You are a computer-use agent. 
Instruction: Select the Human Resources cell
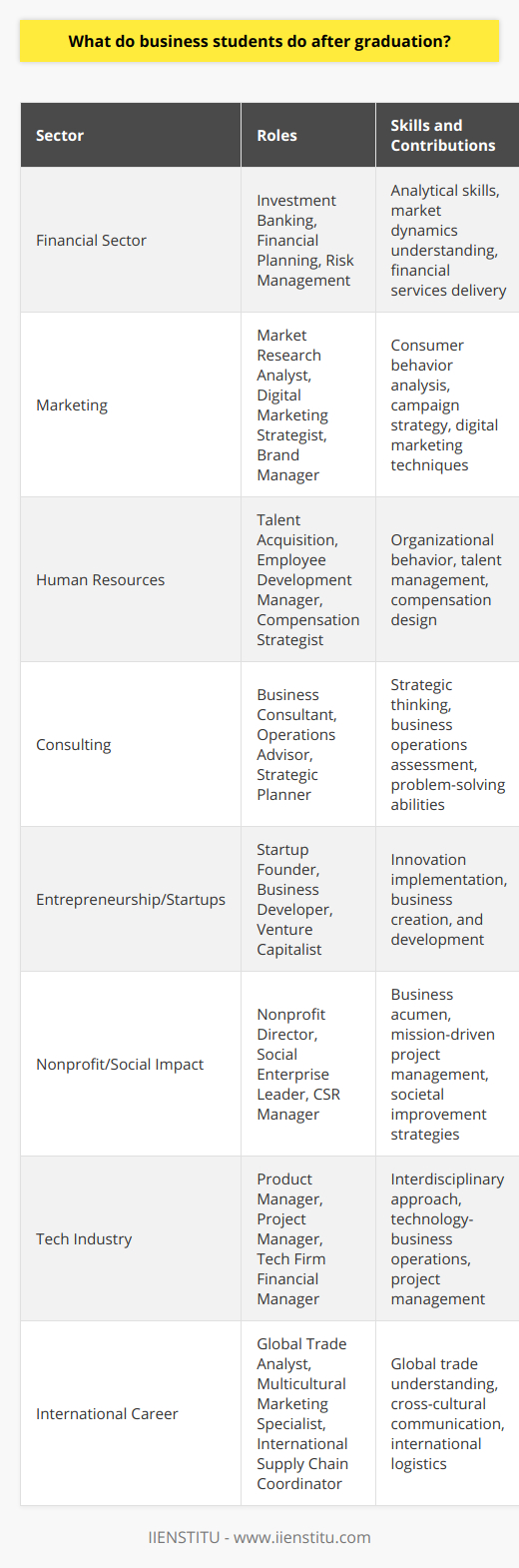pyautogui.click(x=131, y=579)
